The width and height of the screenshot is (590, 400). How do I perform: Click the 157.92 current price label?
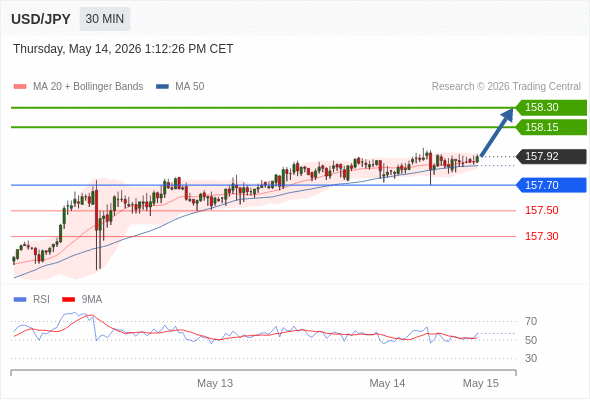(x=551, y=156)
